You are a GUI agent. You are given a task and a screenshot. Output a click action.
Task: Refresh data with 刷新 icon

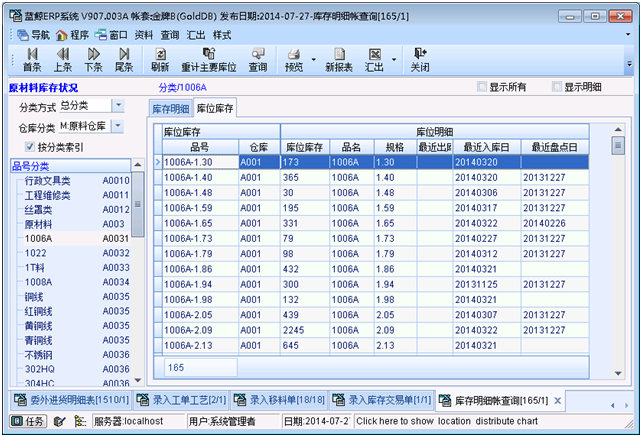[160, 60]
